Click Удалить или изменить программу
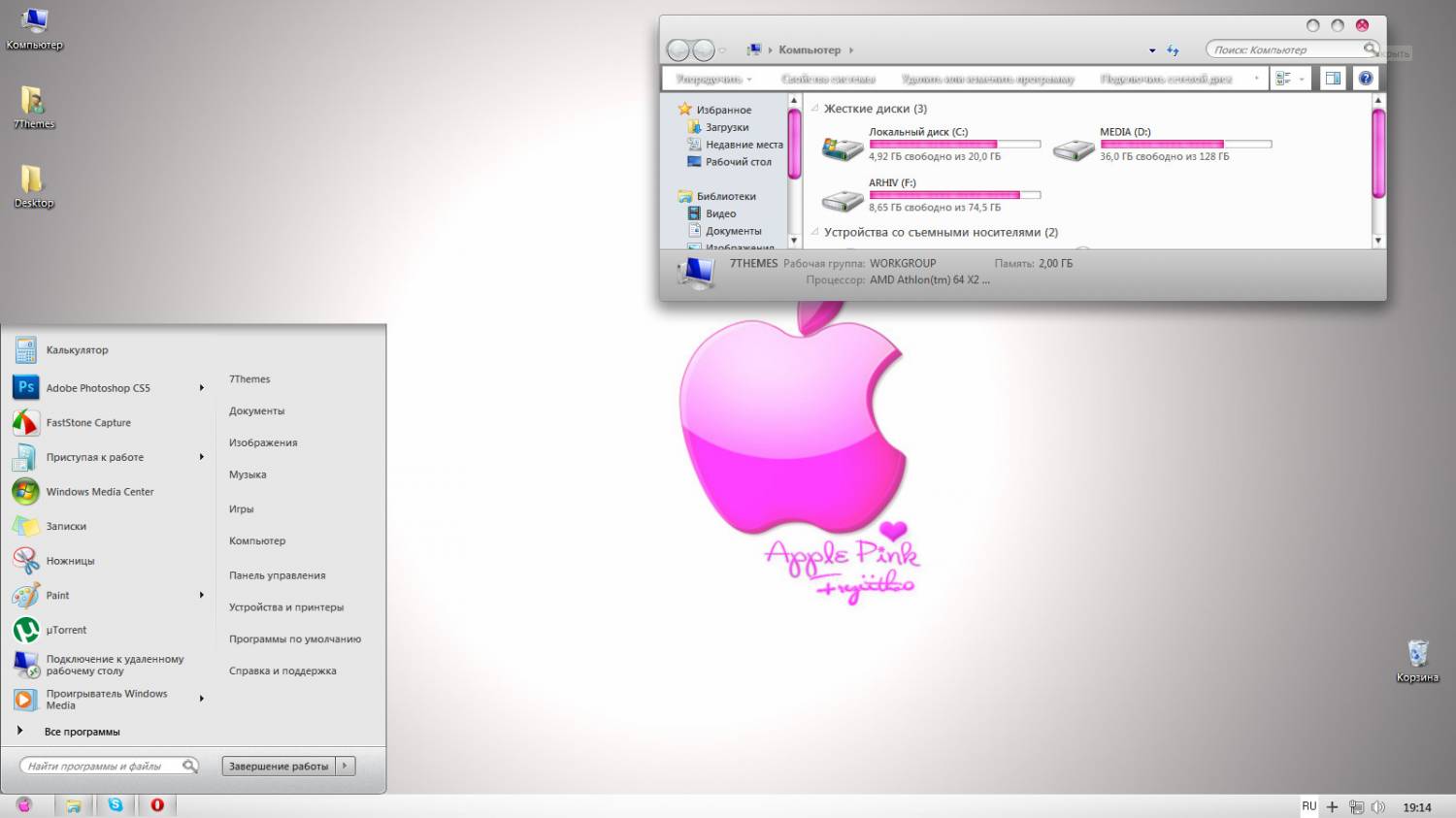1456x818 pixels. tap(987, 79)
